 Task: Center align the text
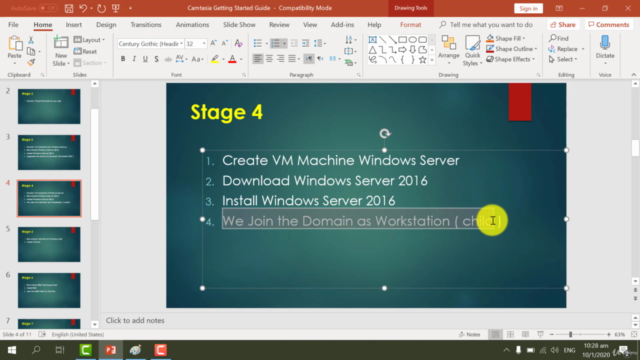point(269,59)
